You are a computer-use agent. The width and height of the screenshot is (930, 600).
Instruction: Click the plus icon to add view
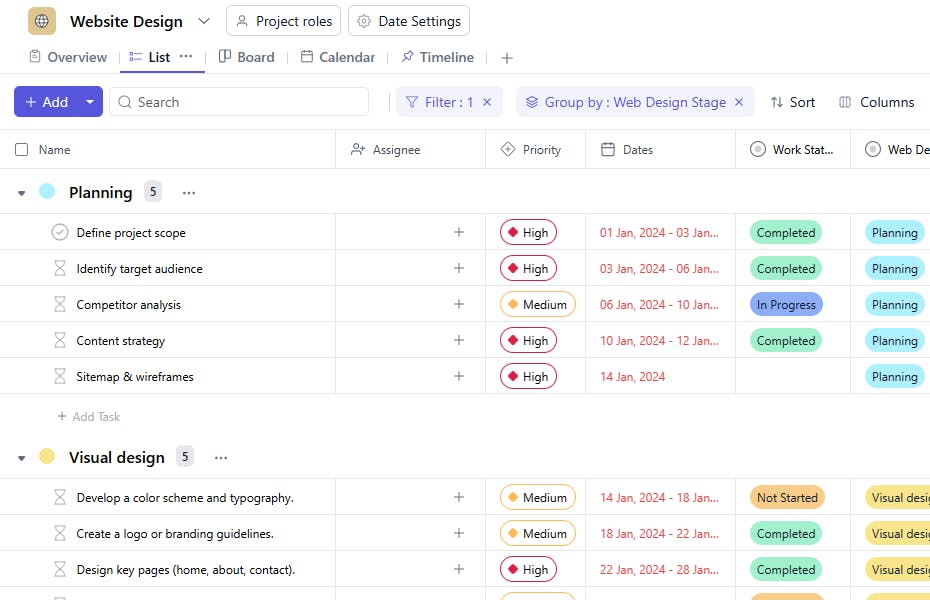507,58
